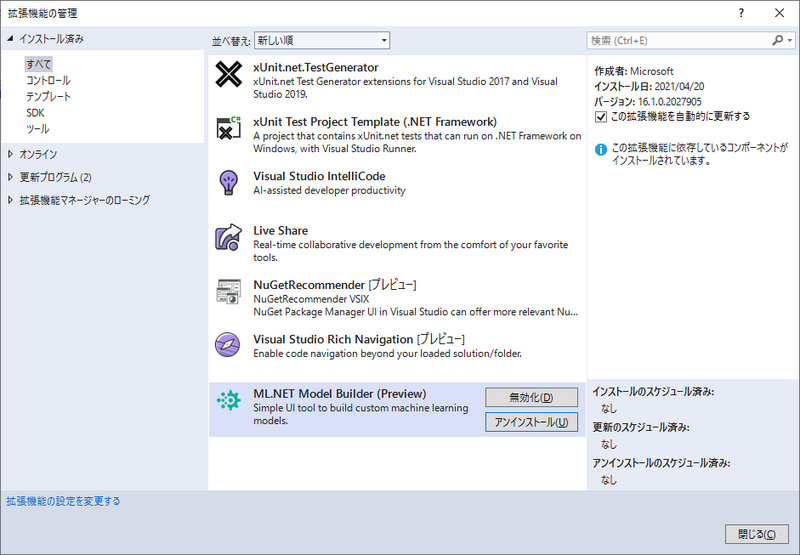
Task: Click the アンインストール(U) button
Action: pos(531,422)
